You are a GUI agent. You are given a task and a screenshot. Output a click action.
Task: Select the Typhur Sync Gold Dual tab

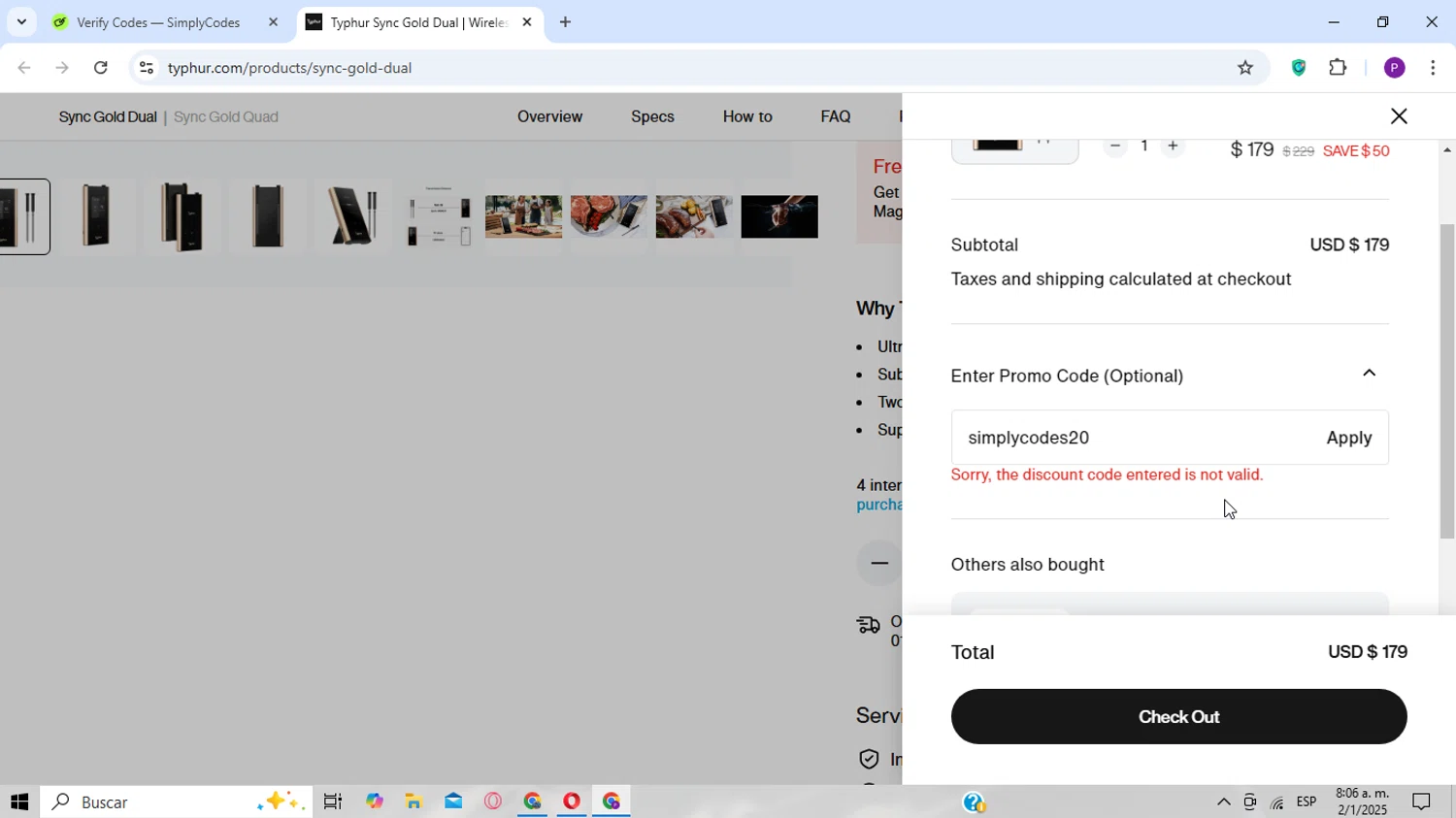tap(417, 22)
